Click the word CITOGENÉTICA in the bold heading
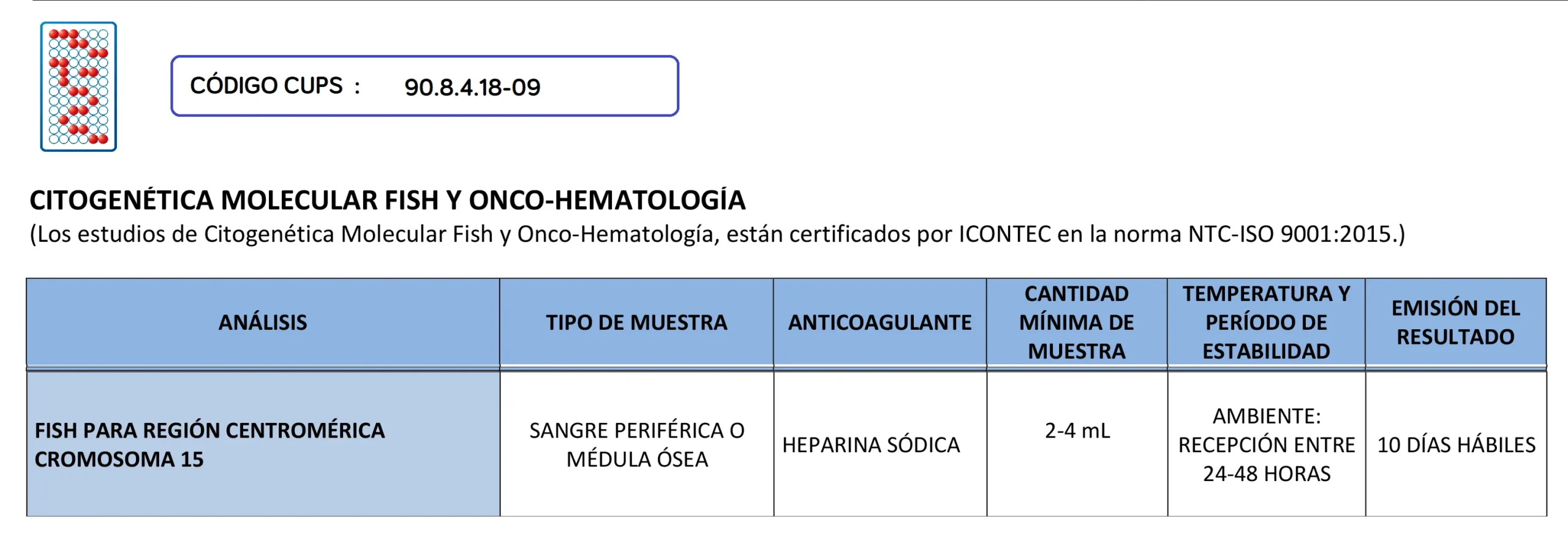1568x533 pixels. [x=121, y=200]
